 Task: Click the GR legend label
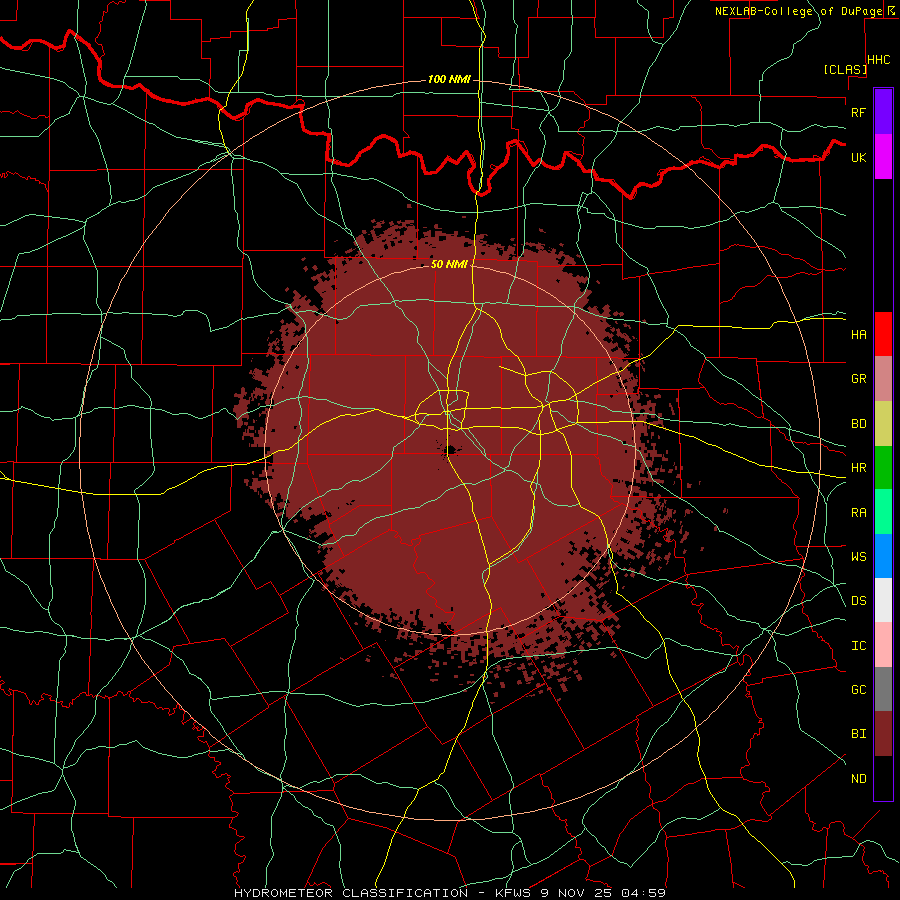click(x=859, y=379)
